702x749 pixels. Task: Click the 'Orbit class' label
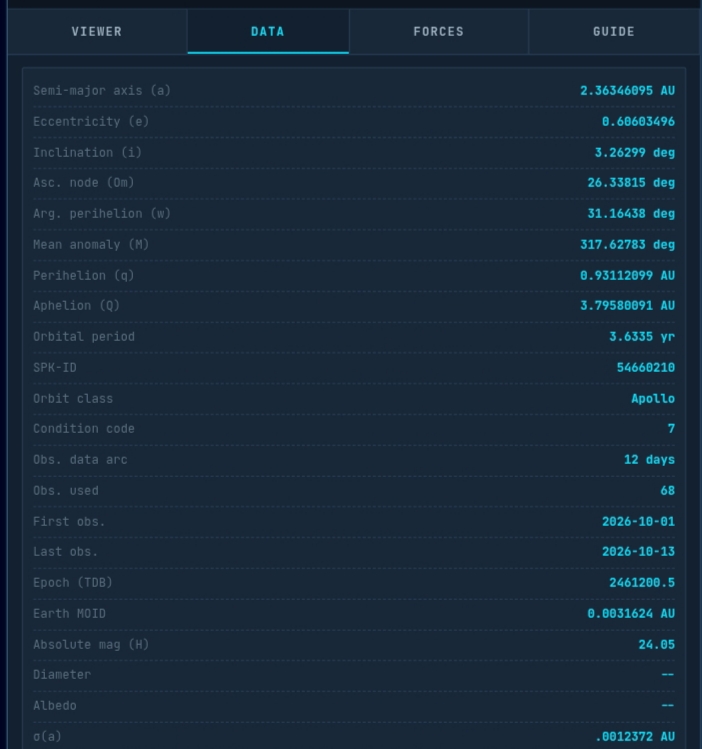pos(73,399)
